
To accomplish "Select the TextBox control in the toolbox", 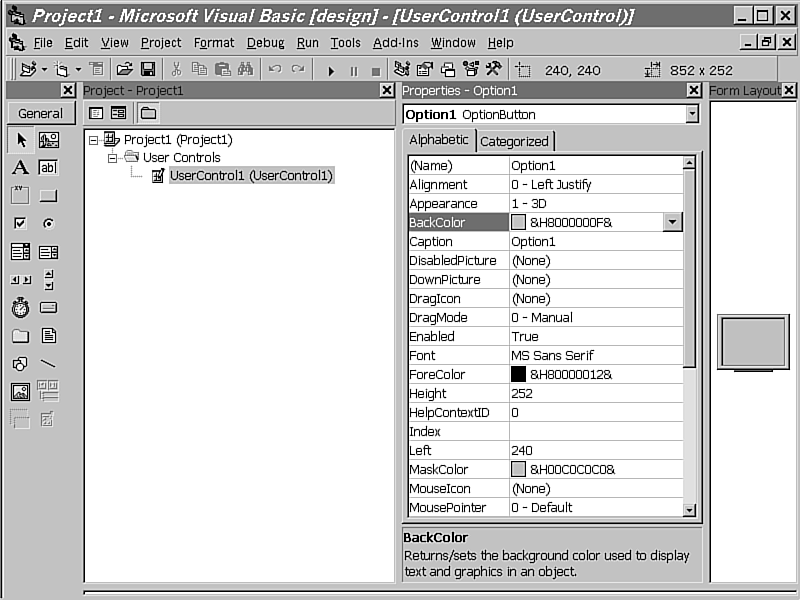I will coord(46,168).
